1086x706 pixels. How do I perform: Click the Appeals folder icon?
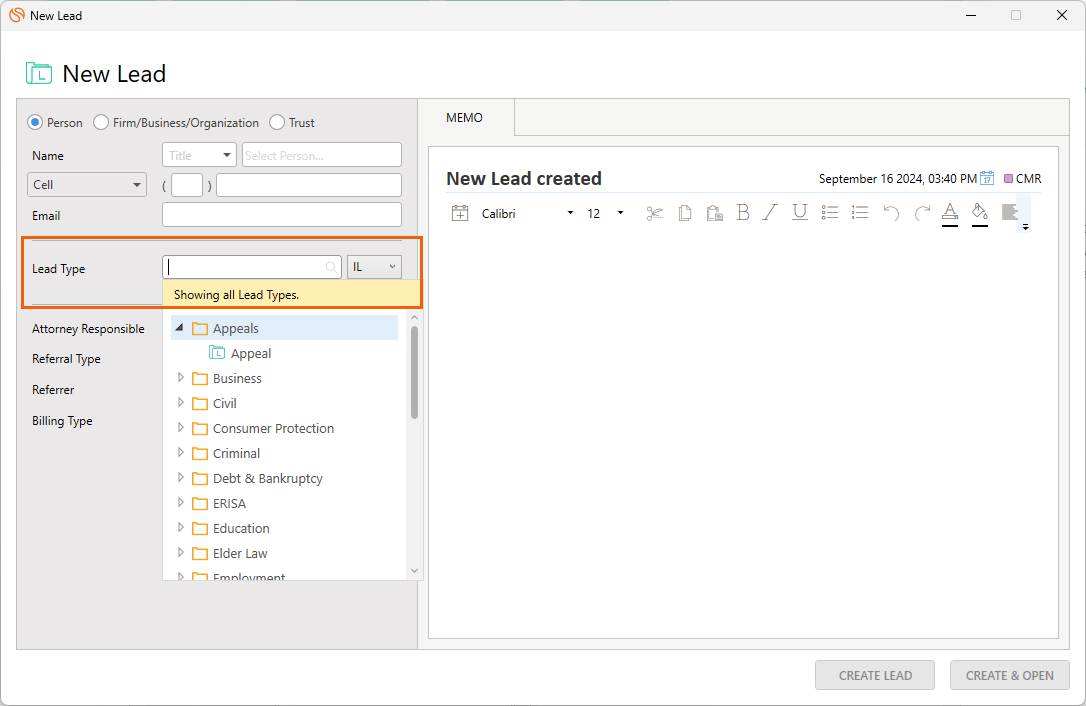tap(200, 328)
